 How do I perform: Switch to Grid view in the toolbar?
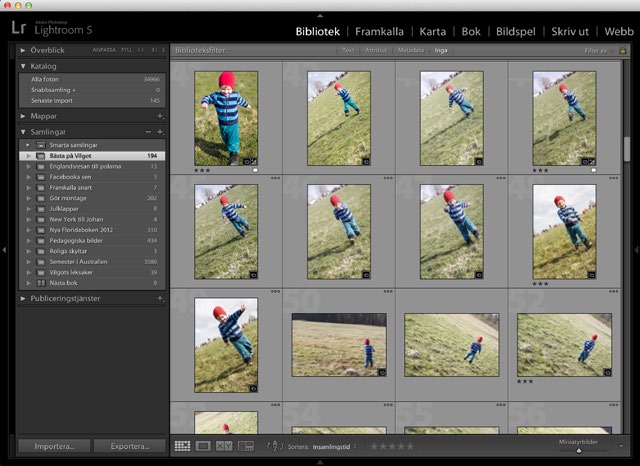182,446
